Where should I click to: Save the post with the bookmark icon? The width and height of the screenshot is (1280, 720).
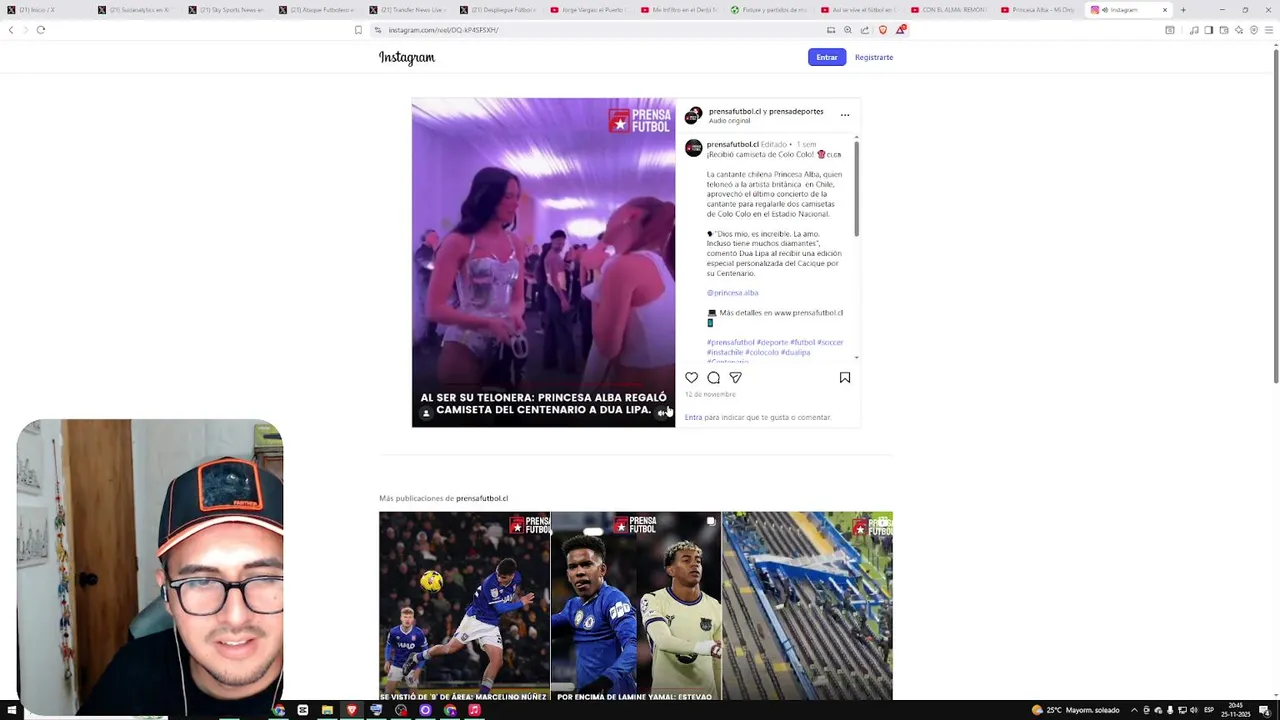point(845,378)
